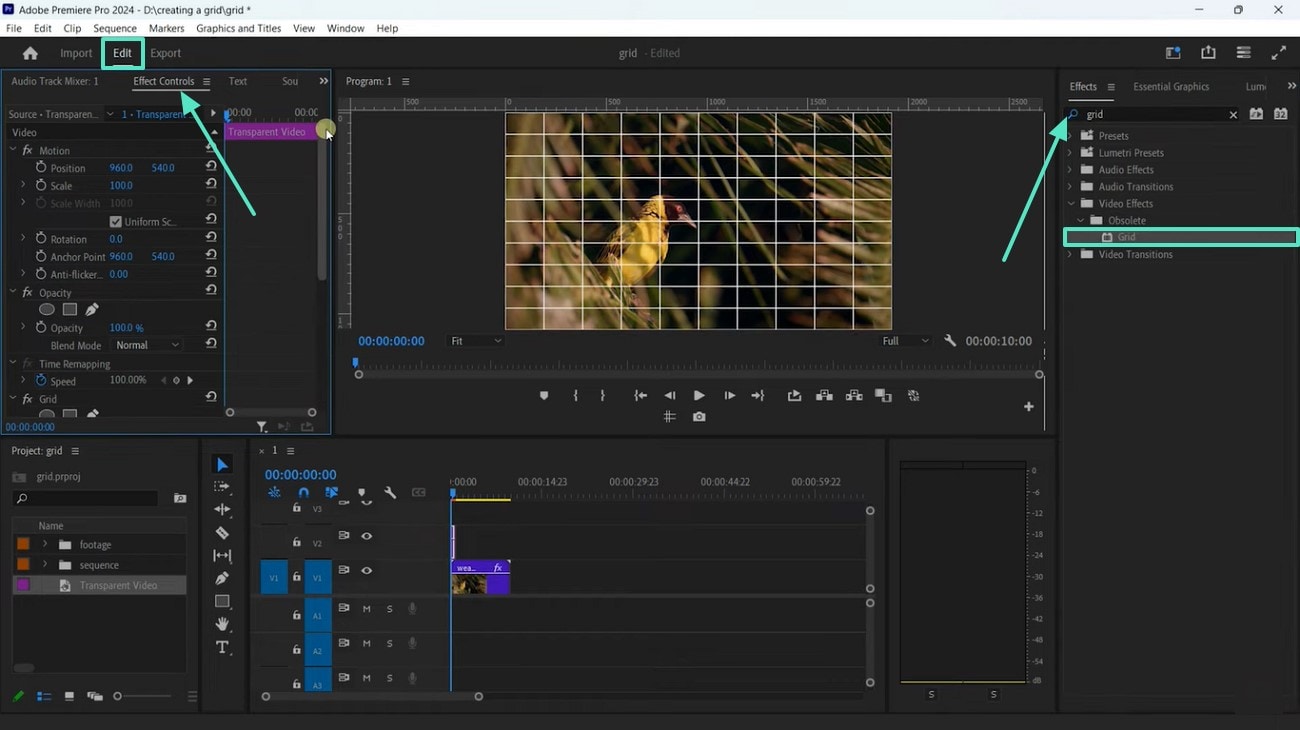Open the Fit zoom level dropdown
1300x730 pixels.
(x=475, y=341)
